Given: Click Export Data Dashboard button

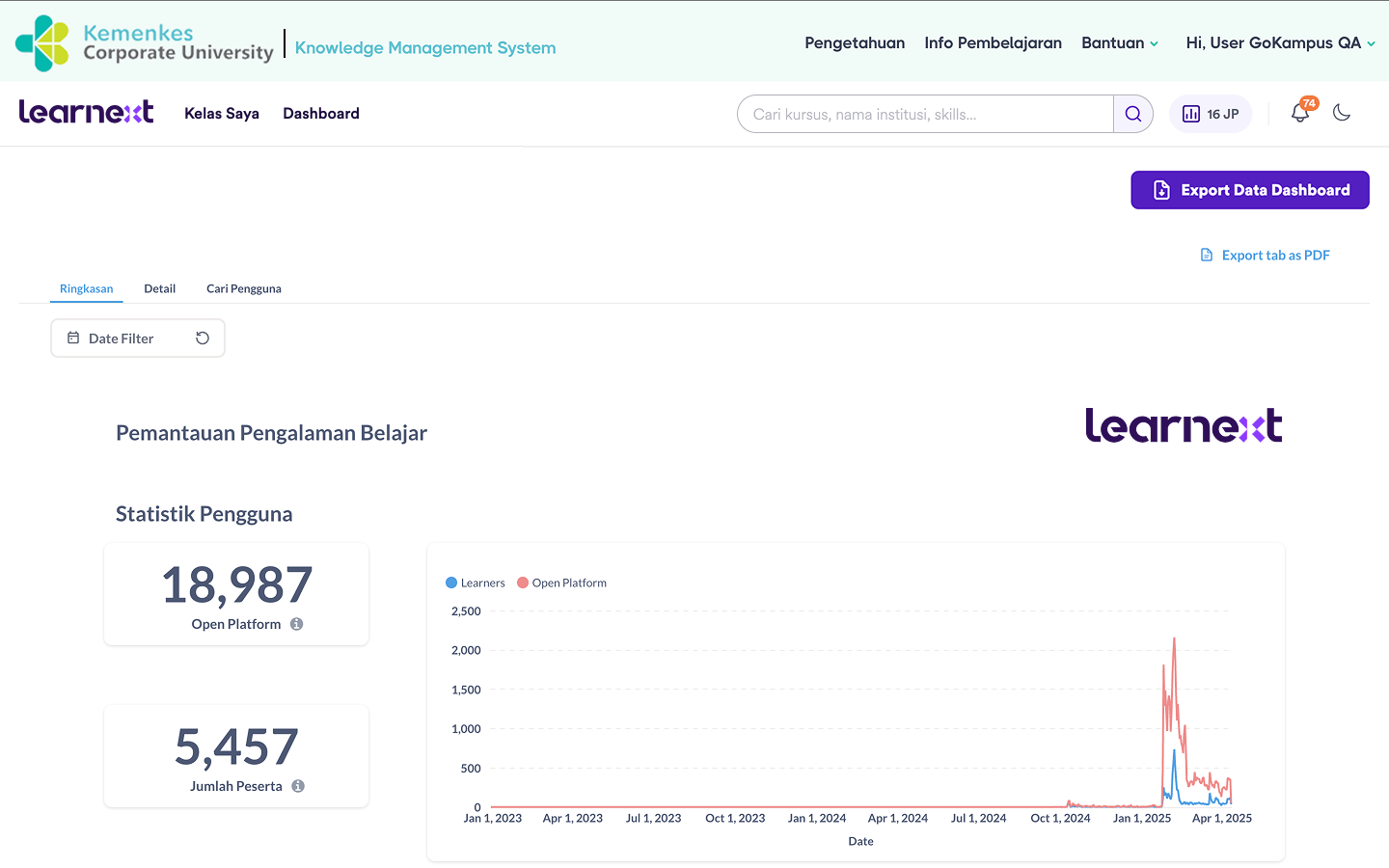Looking at the screenshot, I should 1249,190.
